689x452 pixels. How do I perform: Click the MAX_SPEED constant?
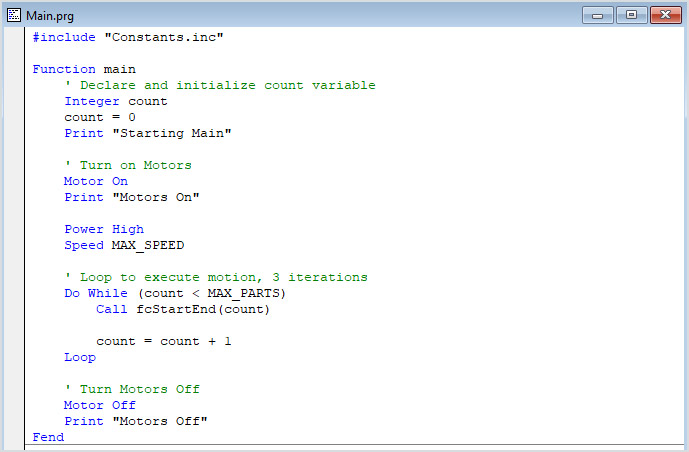point(147,245)
